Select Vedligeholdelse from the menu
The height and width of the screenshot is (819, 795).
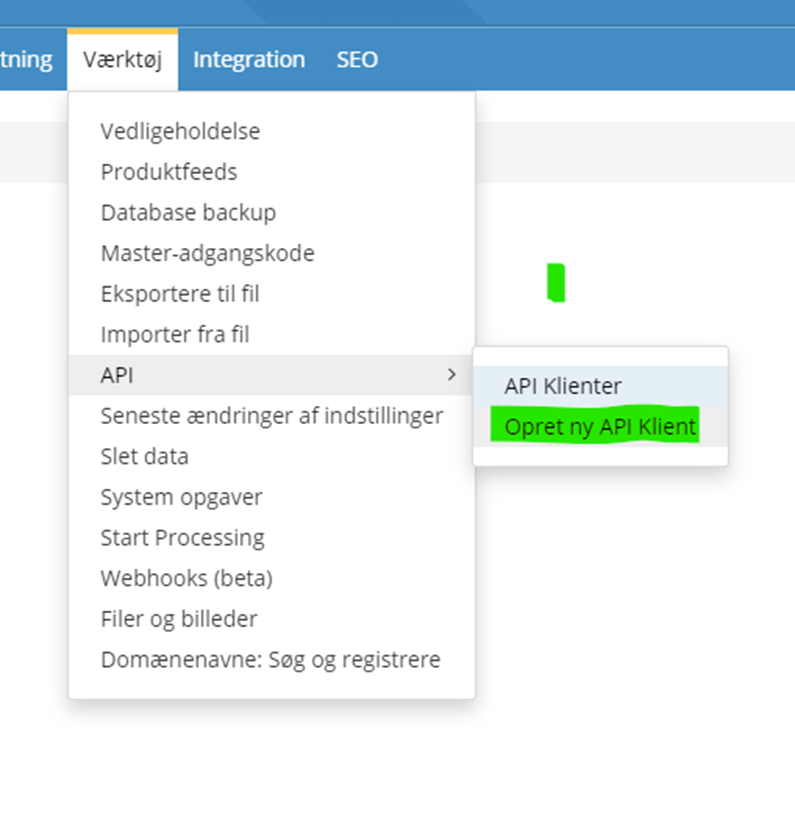(180, 131)
